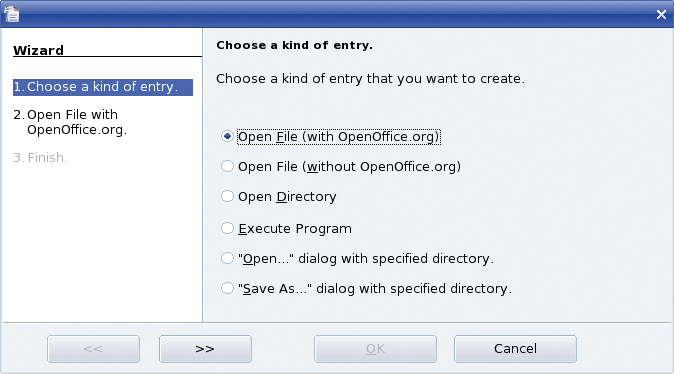Cancel the wizard dialog
Viewport: 674px width, 374px height.
515,349
